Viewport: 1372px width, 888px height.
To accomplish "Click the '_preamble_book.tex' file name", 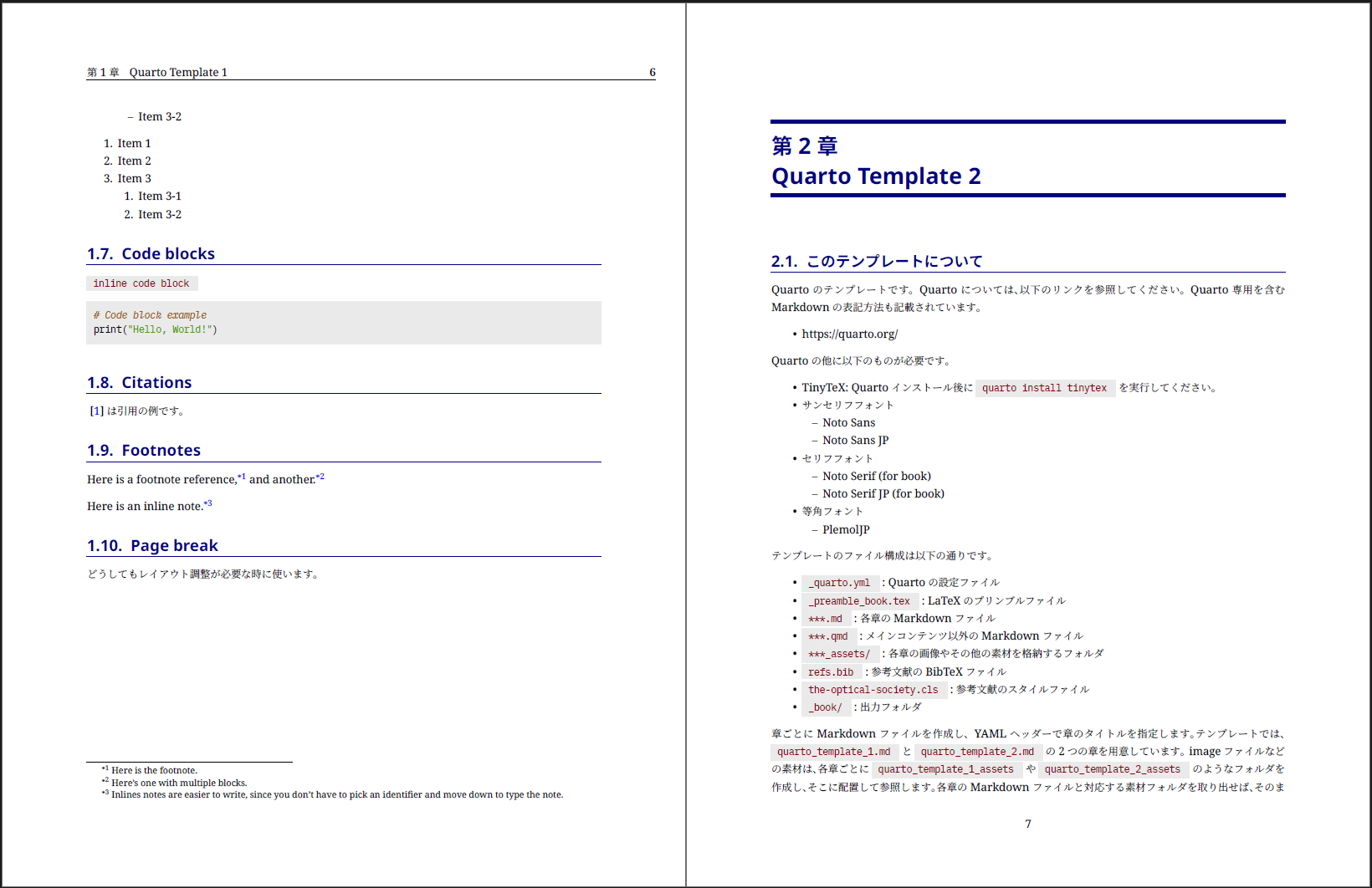I will [x=859, y=600].
